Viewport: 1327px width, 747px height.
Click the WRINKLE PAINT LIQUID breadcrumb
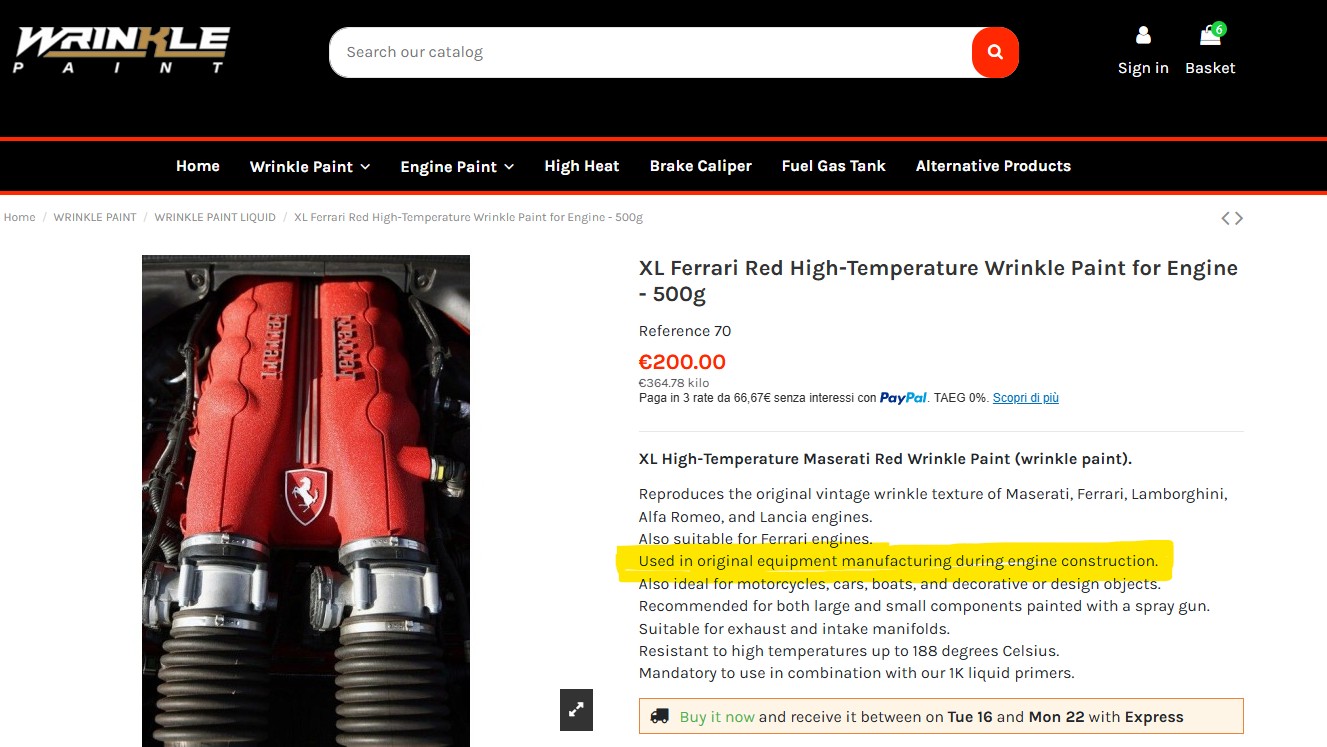pos(215,217)
